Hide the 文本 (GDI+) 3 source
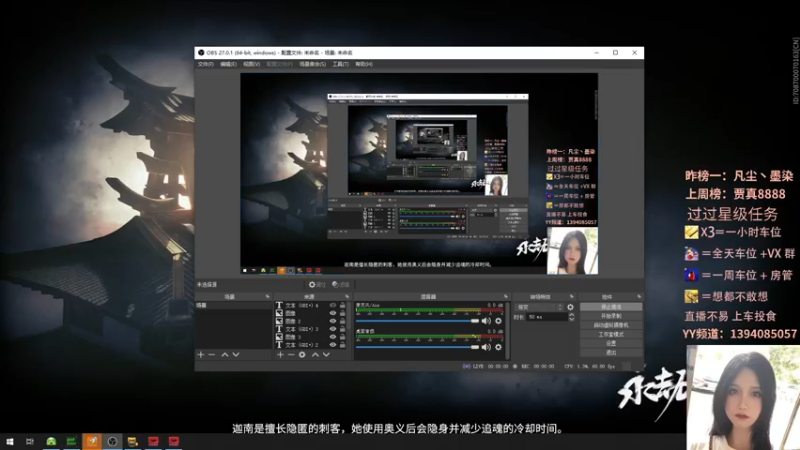 (333, 329)
